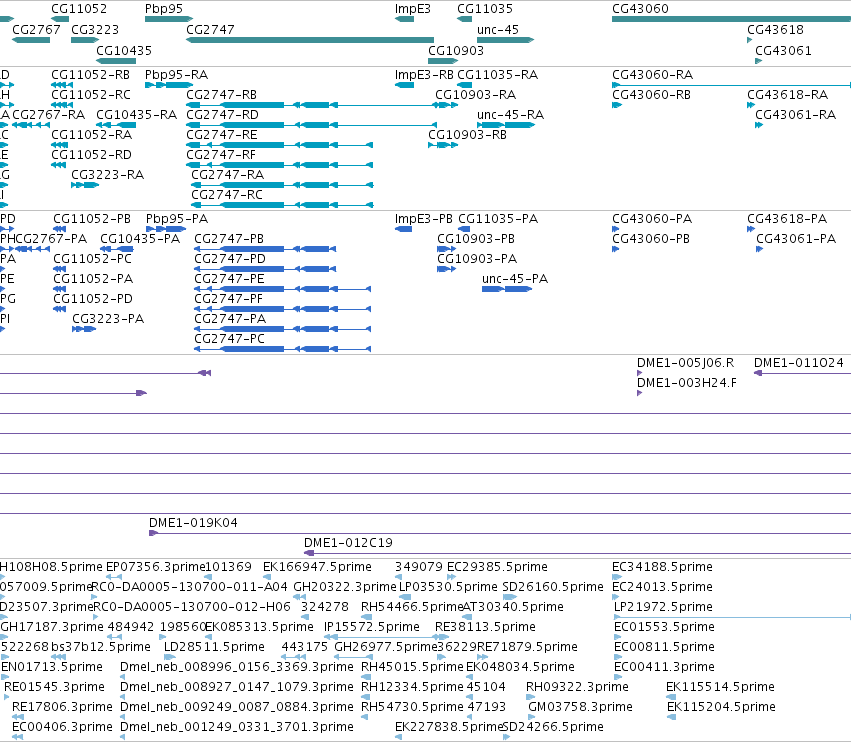Click transcript label CG43060-RB
This screenshot has height=742, width=851.
click(651, 94)
